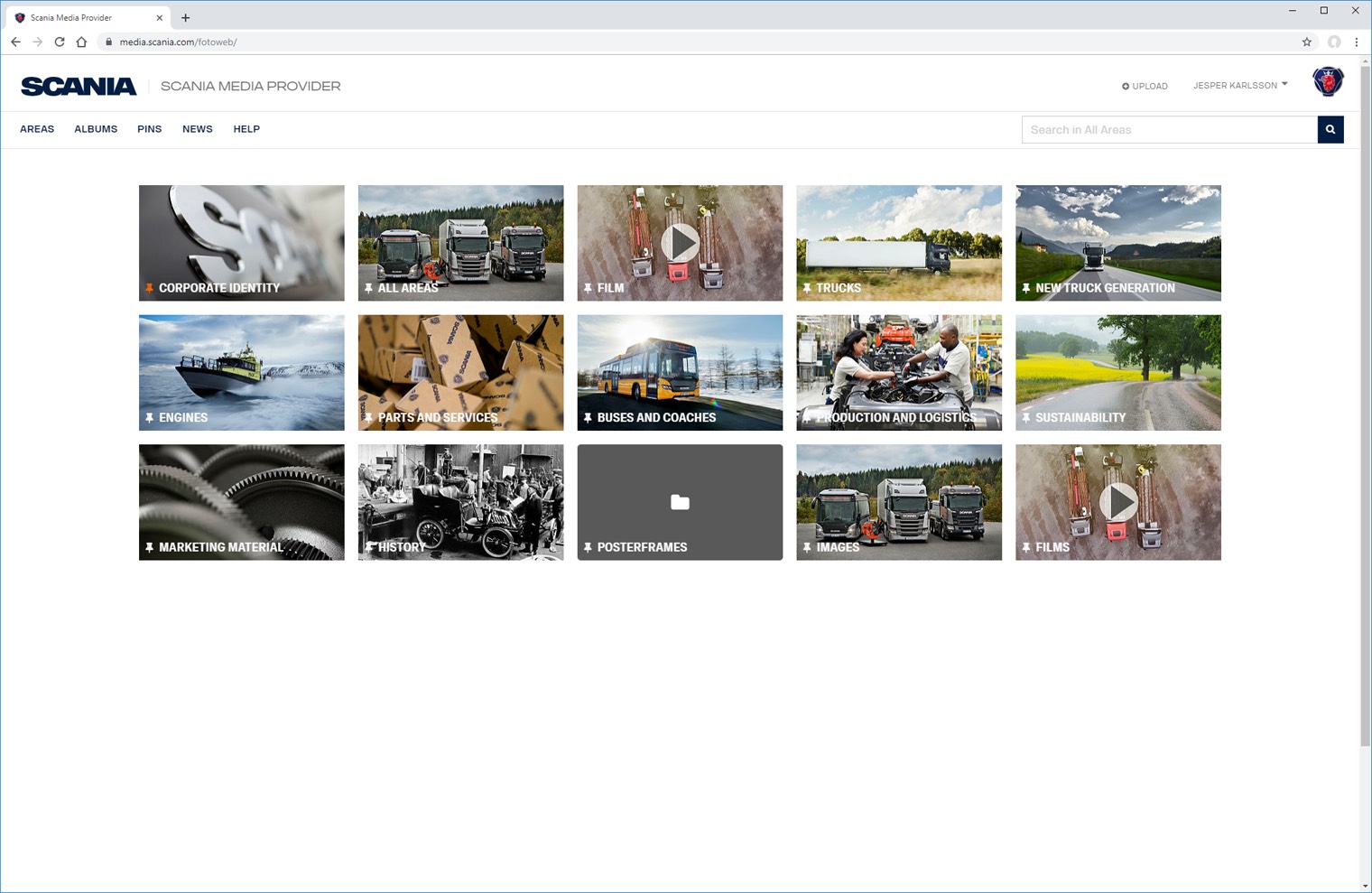This screenshot has height=893, width=1372.
Task: Close the Scania Media Provider tab
Action: [160, 17]
